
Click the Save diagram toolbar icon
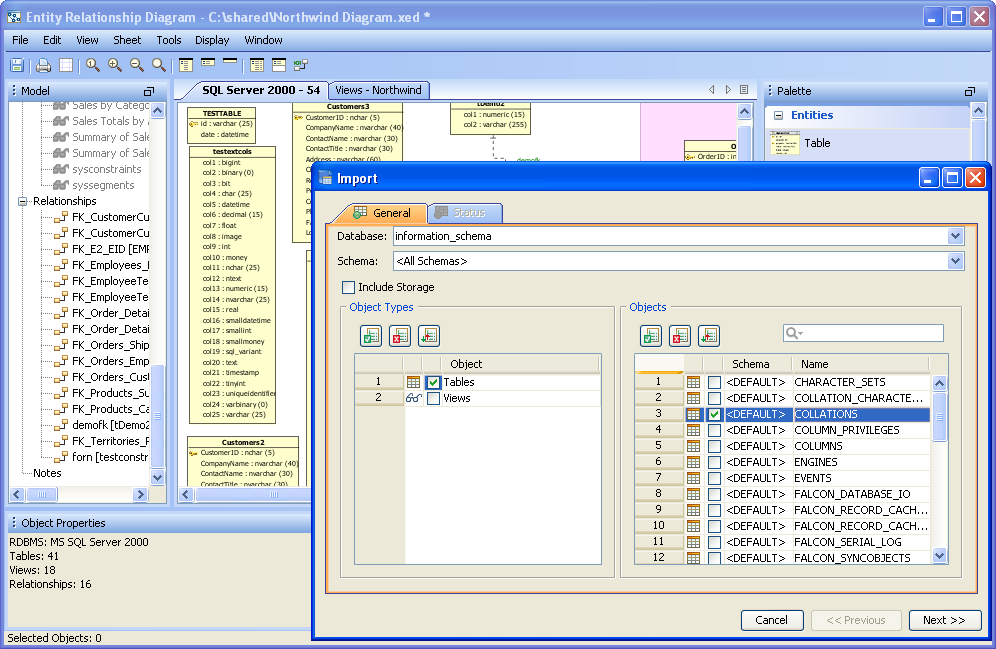(x=17, y=65)
